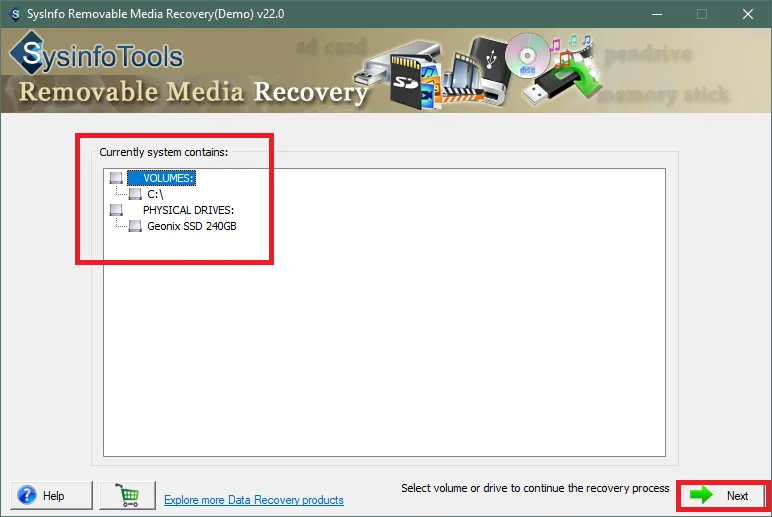Open the Help button
Screen dimensions: 772x517
pos(51,495)
